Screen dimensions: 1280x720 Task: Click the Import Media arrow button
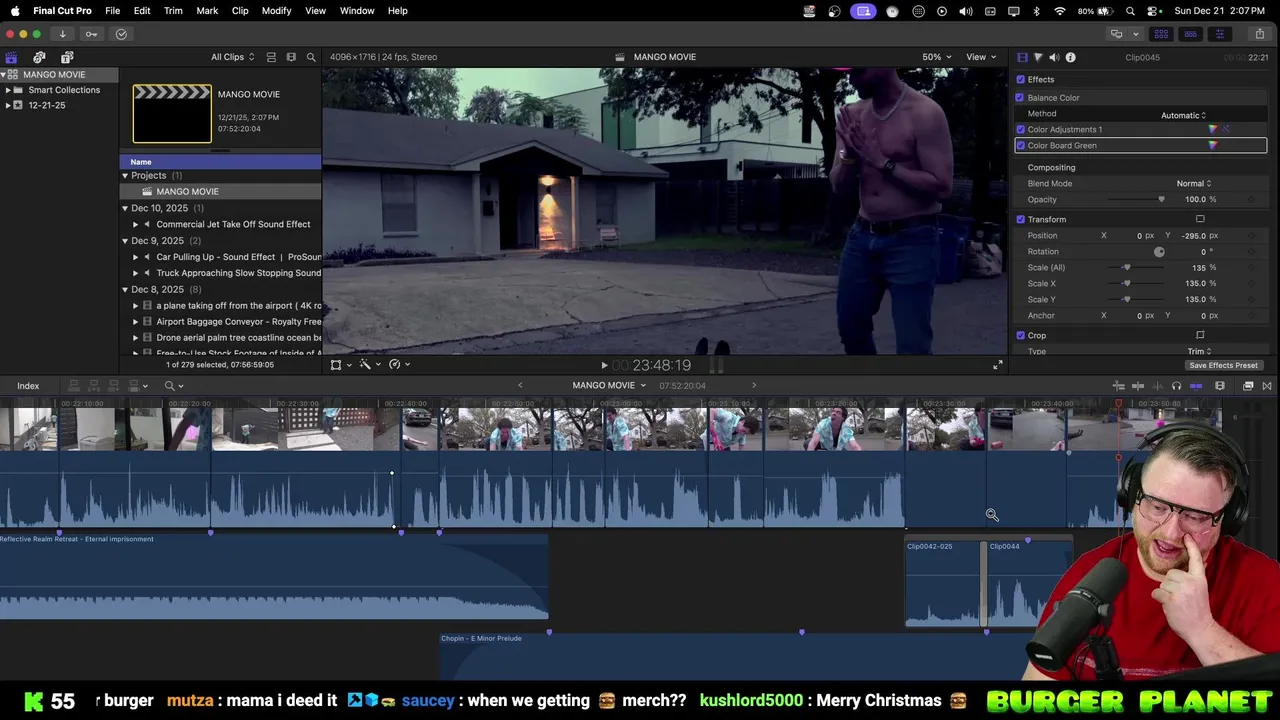coord(62,34)
